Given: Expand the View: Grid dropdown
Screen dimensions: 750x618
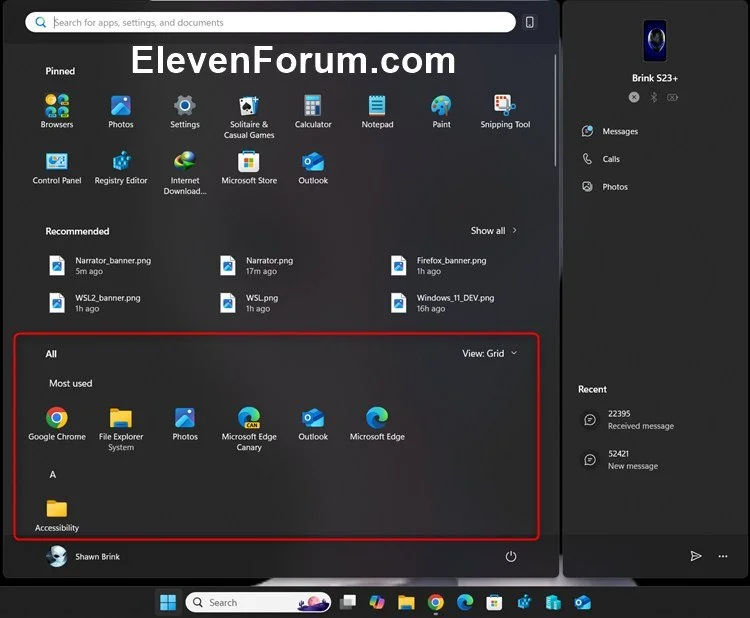Looking at the screenshot, I should [489, 353].
